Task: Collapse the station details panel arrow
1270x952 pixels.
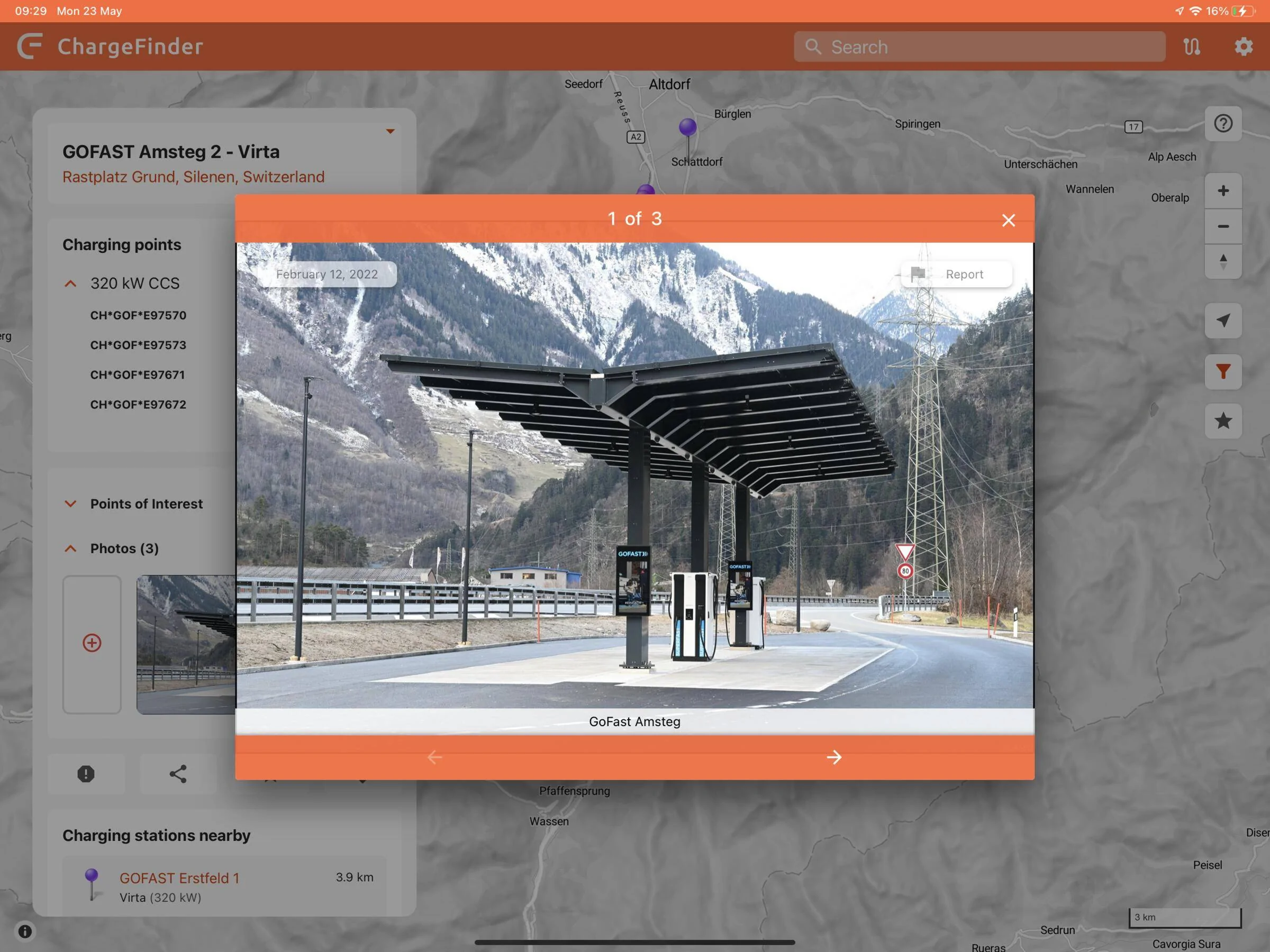Action: 391,131
